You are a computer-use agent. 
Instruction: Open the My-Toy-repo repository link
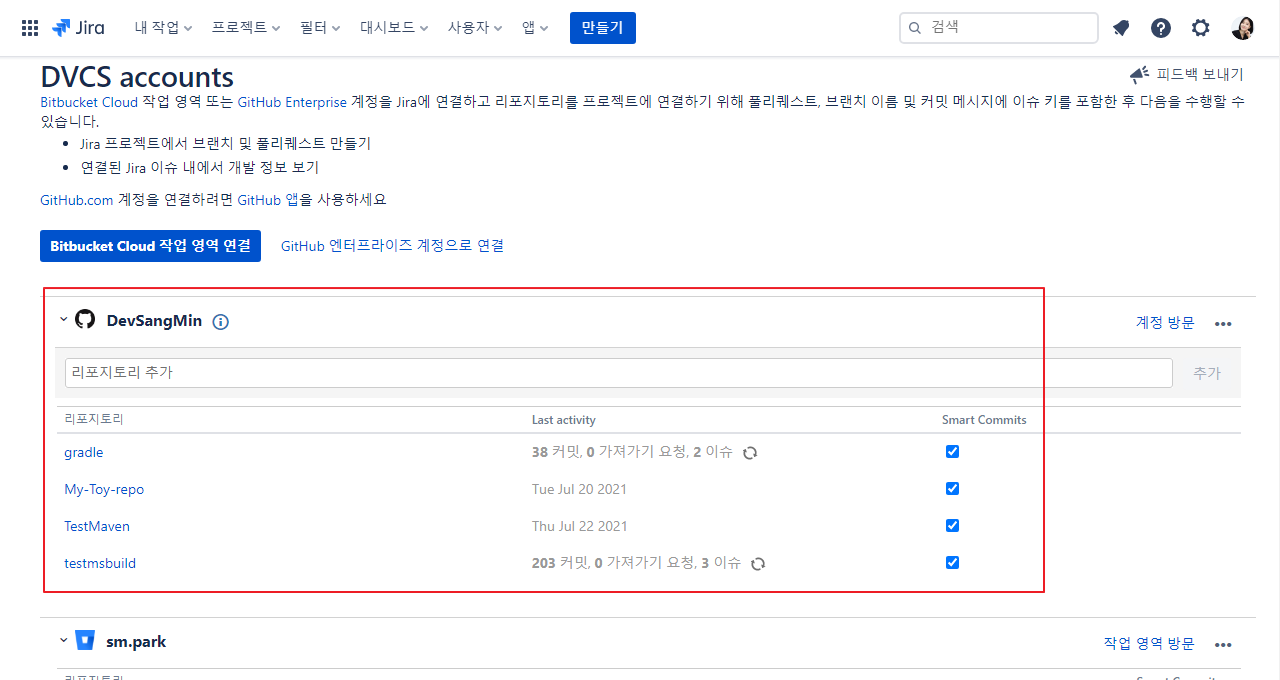[104, 490]
